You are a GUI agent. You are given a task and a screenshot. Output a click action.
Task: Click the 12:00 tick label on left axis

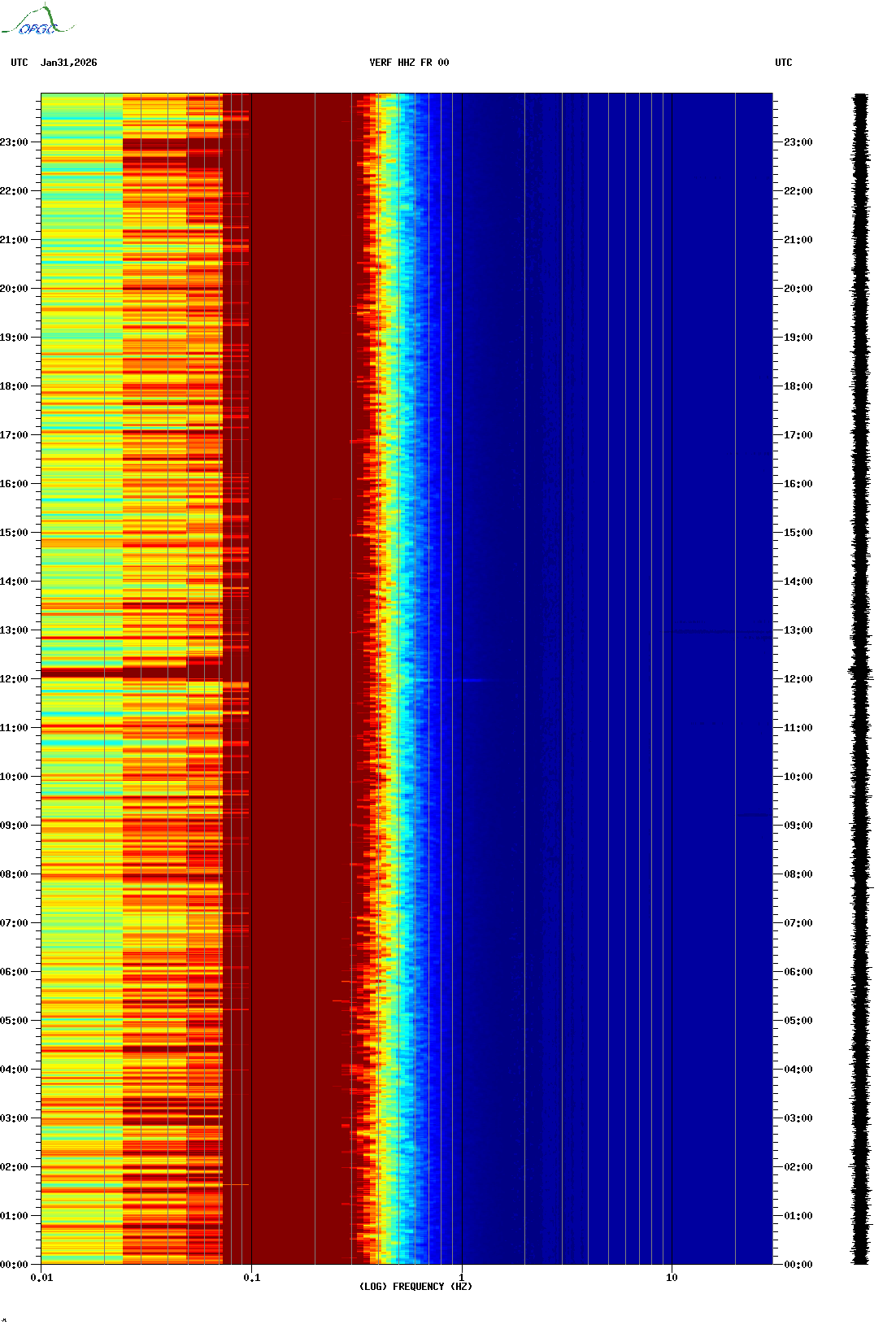14,679
